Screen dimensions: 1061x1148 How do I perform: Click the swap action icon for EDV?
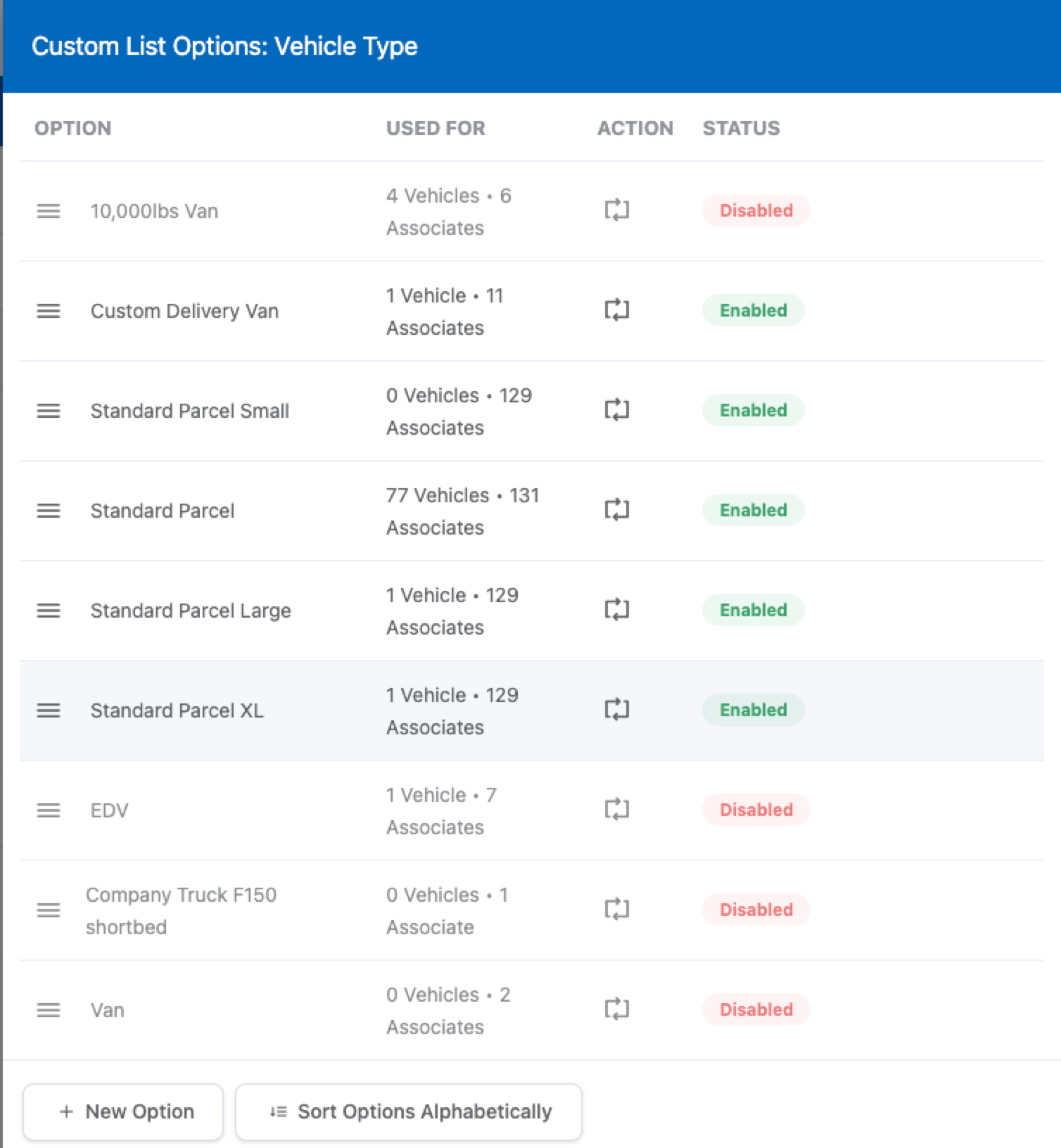click(x=616, y=810)
